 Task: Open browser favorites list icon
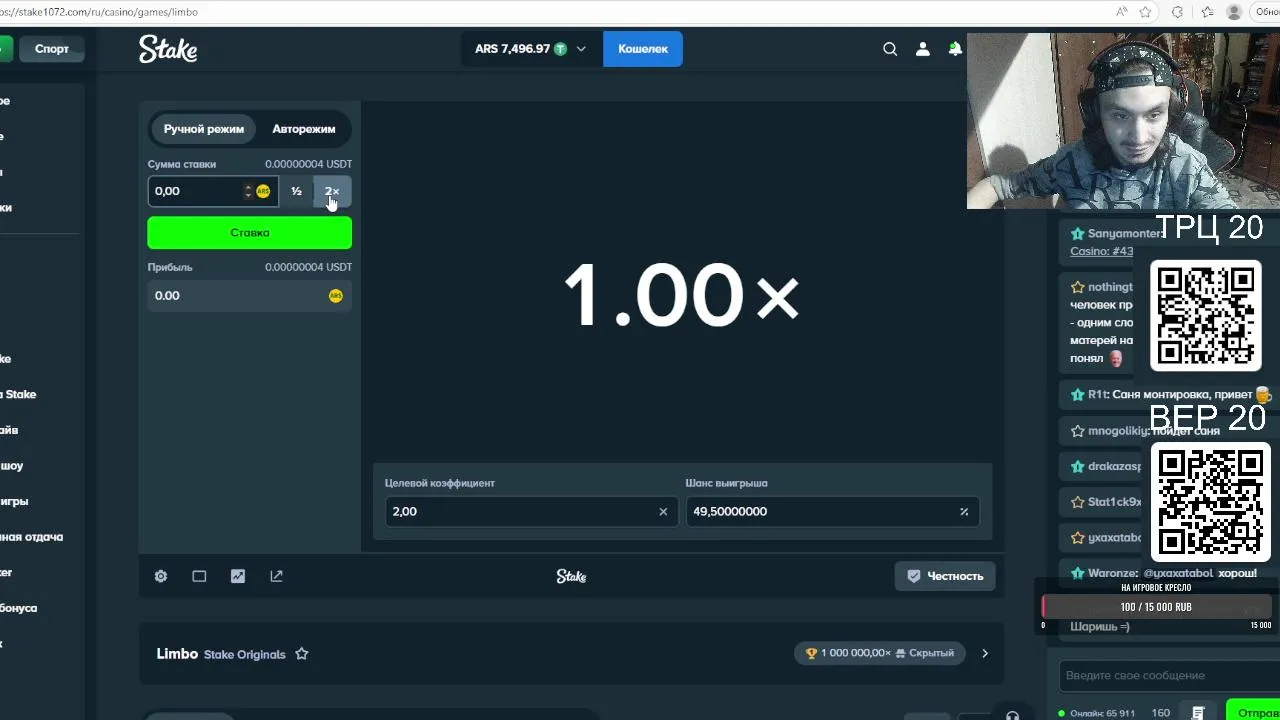click(x=1207, y=12)
